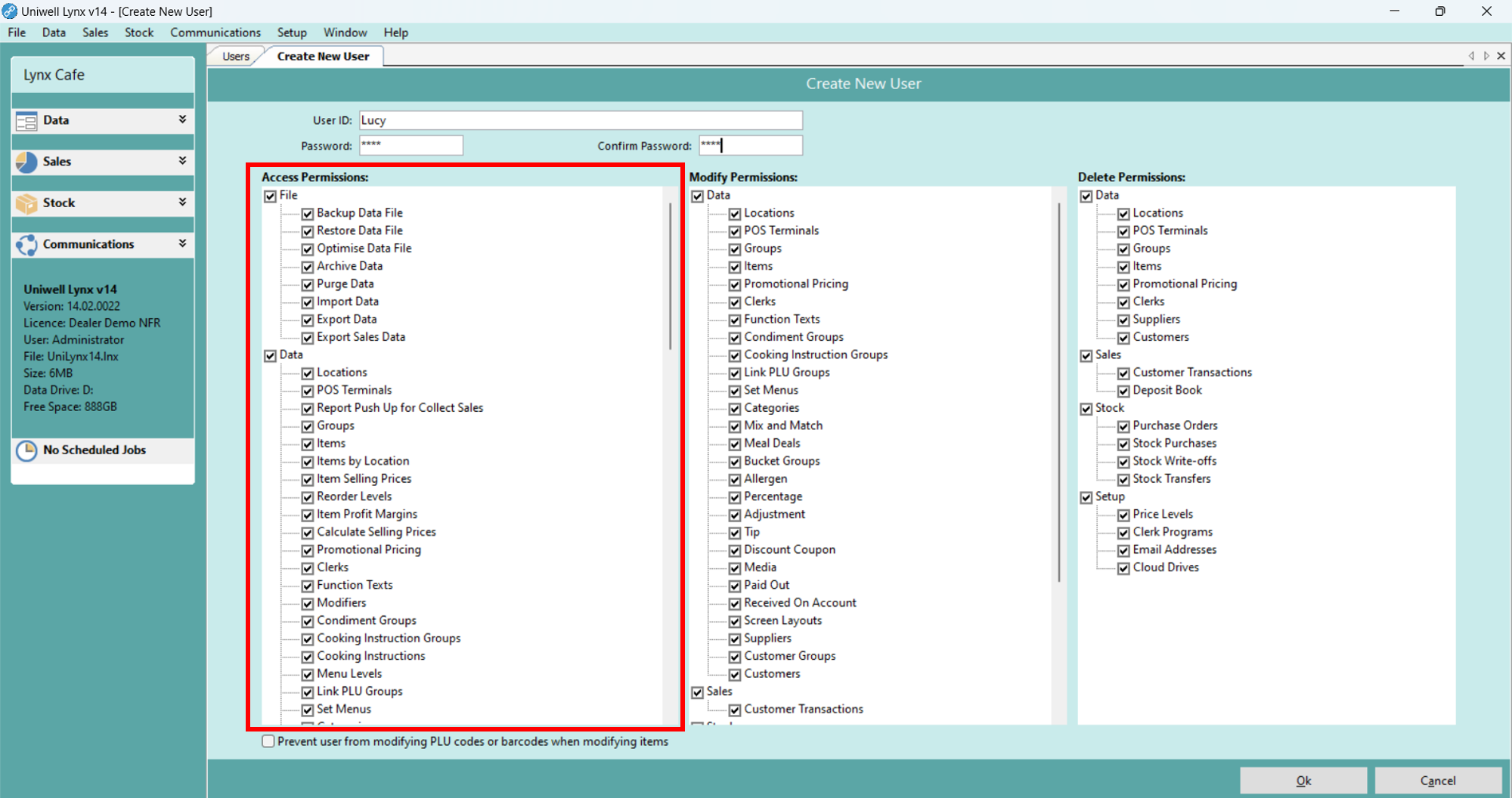Click the Password input field
The width and height of the screenshot is (1512, 798).
pos(411,145)
